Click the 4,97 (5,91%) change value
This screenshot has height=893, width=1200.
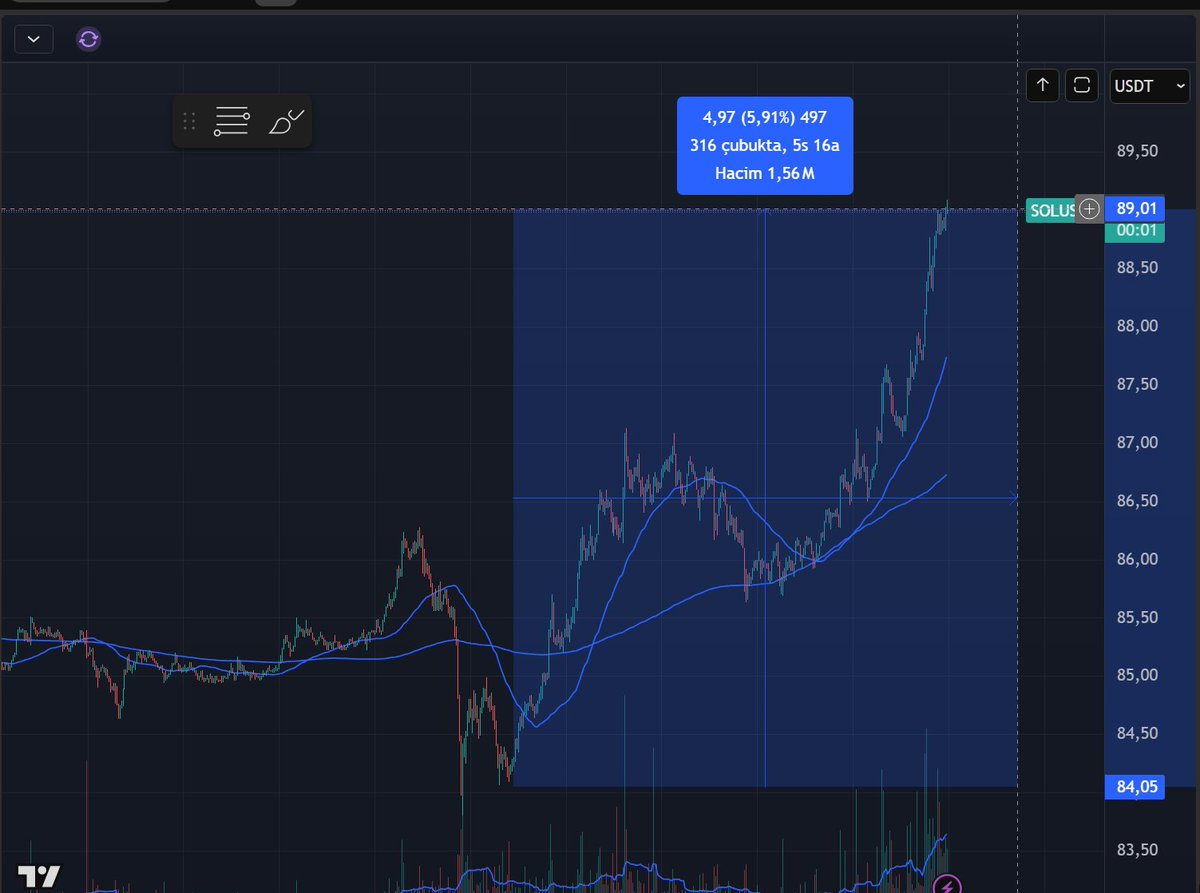pyautogui.click(x=765, y=117)
